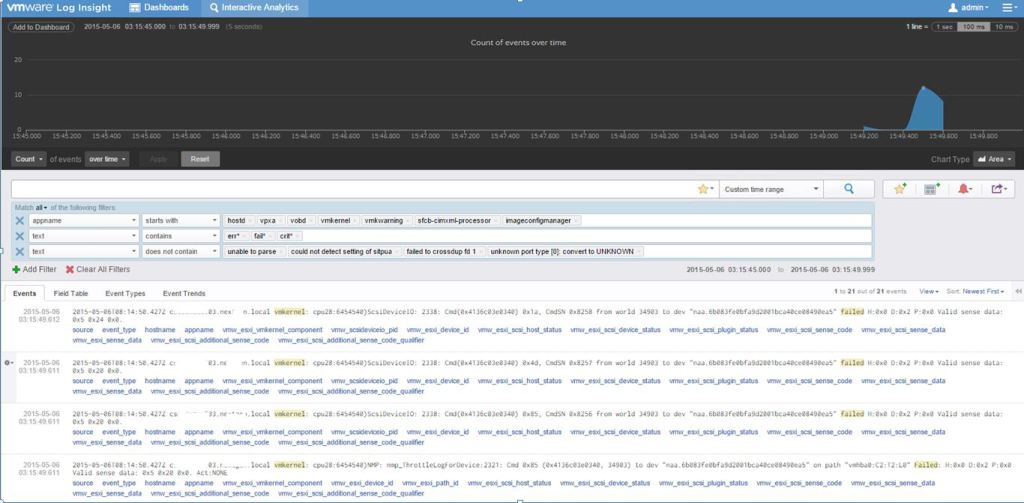Remove the err* filter value
The width and height of the screenshot is (1024, 503).
point(244,236)
